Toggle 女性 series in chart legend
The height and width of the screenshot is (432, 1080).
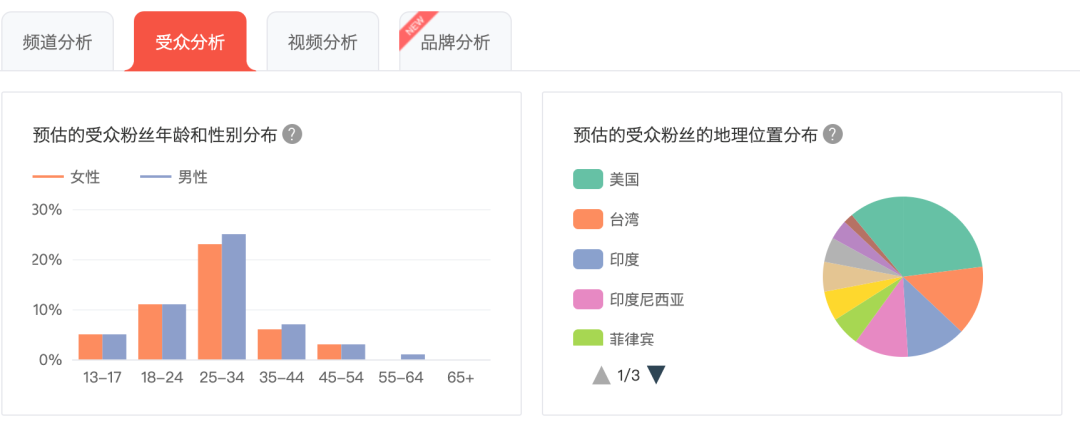66,178
